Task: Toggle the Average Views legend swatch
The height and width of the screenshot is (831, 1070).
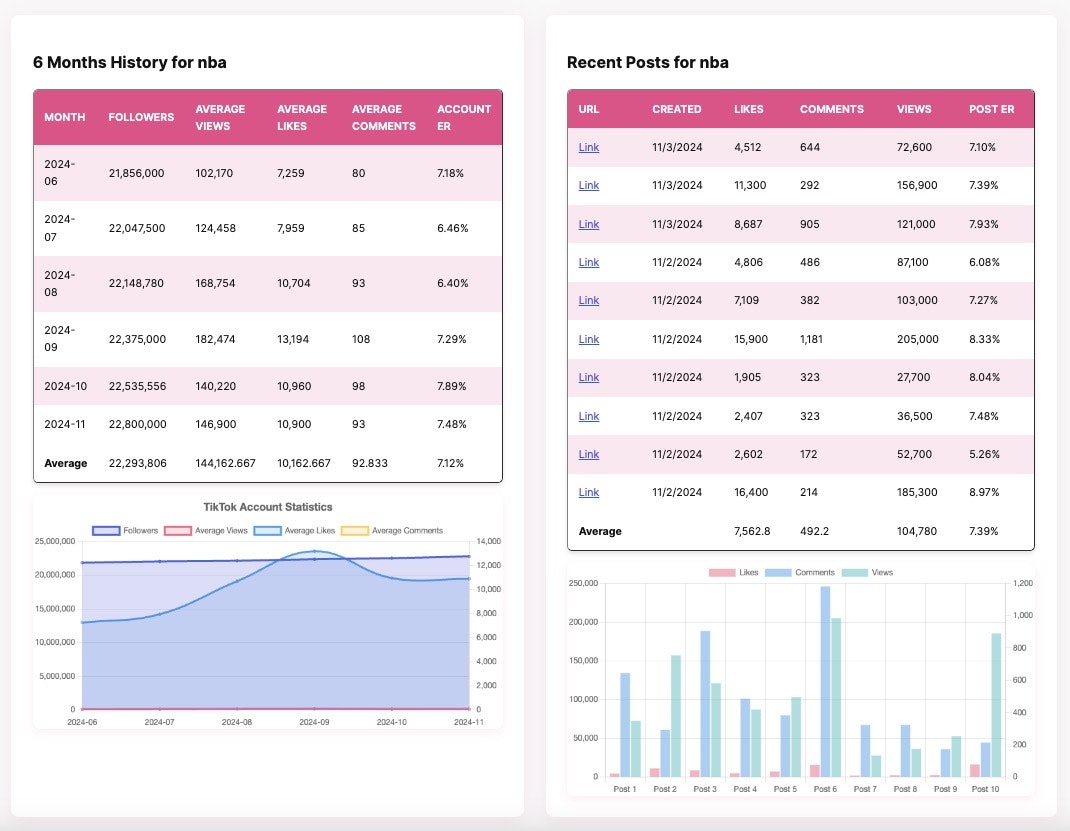Action: click(177, 531)
